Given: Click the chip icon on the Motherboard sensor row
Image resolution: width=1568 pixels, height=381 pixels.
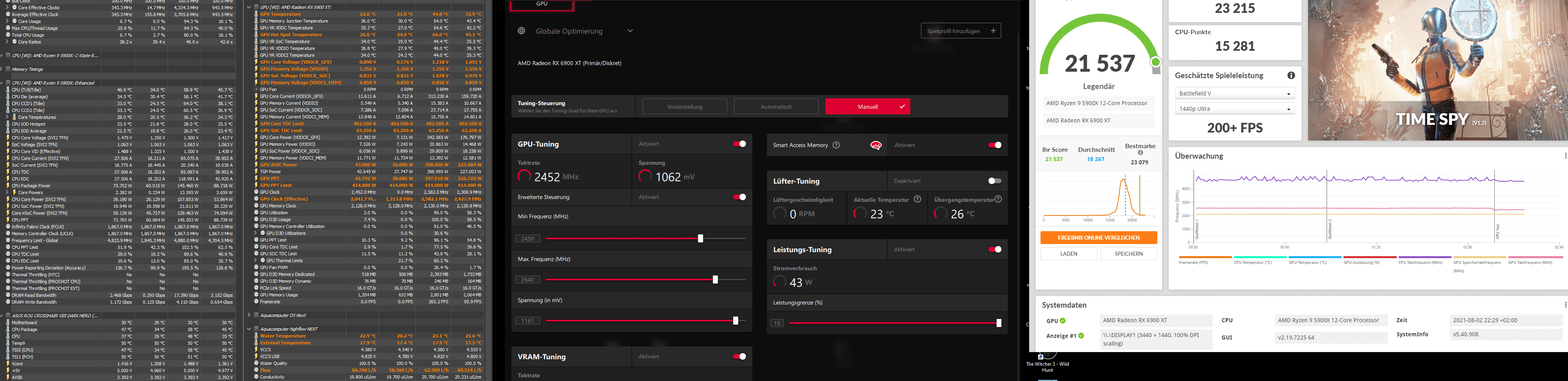Looking at the screenshot, I should [x=8, y=323].
